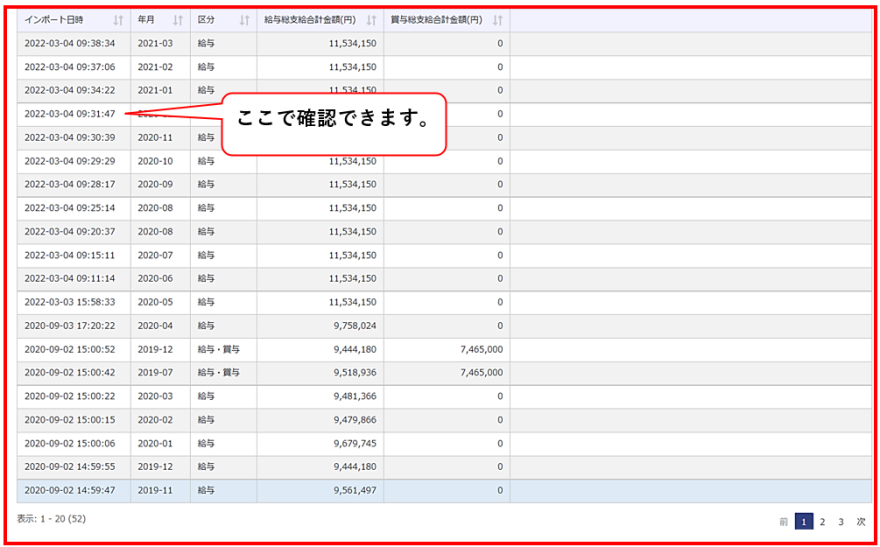Go to page 2 of the table
The image size is (880, 547).
tap(823, 521)
